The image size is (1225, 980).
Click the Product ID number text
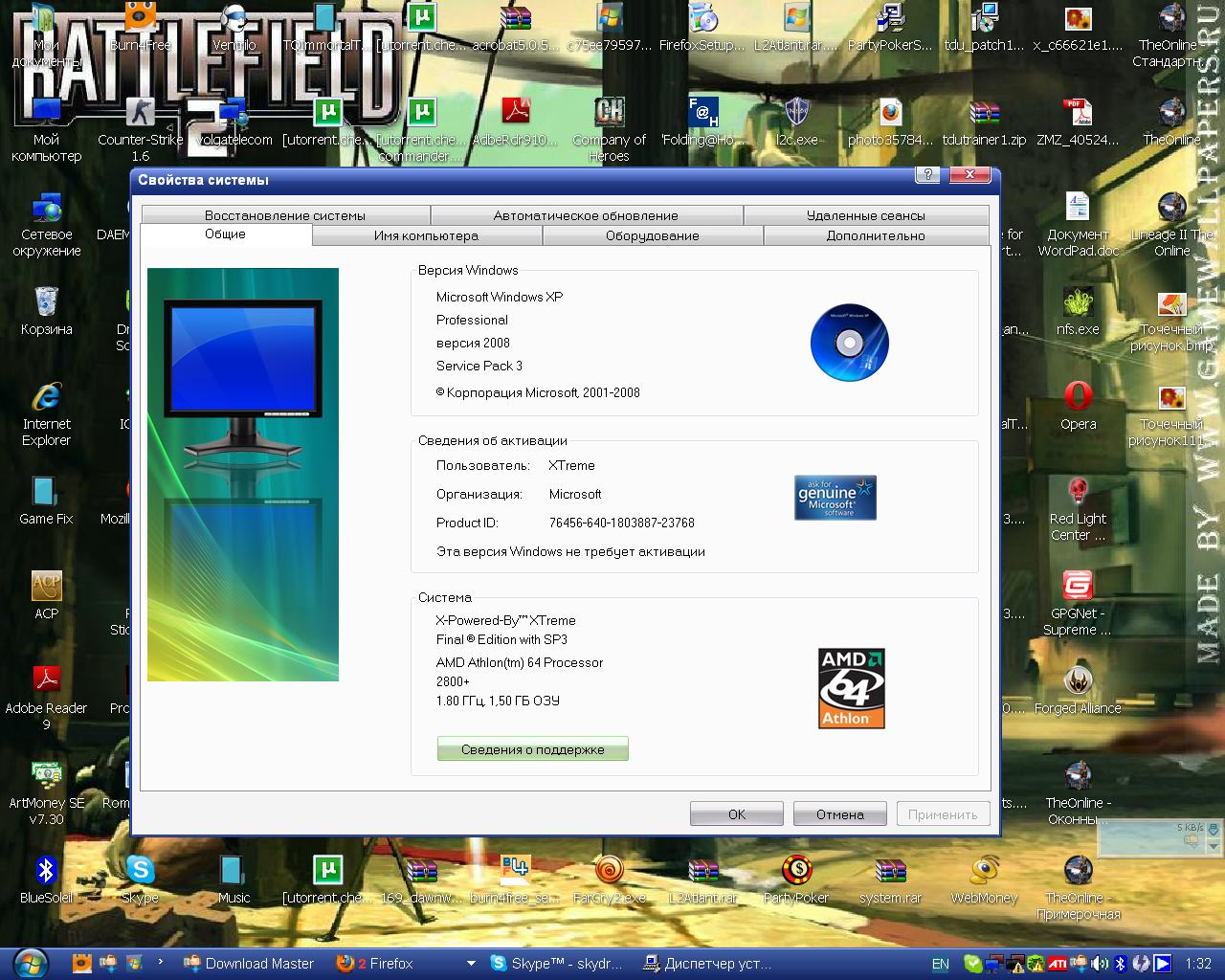point(622,523)
